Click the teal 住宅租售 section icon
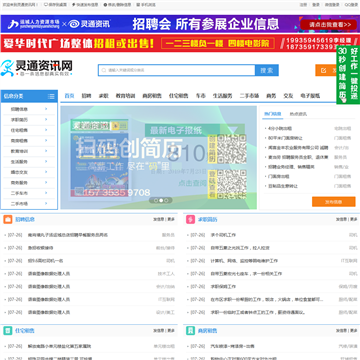The image size is (360, 360). (x=8, y=331)
